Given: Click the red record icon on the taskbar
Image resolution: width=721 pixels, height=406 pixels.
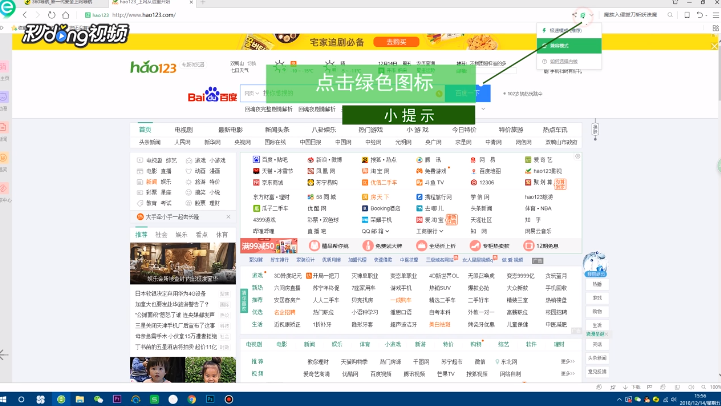Looking at the screenshot, I should [x=229, y=399].
